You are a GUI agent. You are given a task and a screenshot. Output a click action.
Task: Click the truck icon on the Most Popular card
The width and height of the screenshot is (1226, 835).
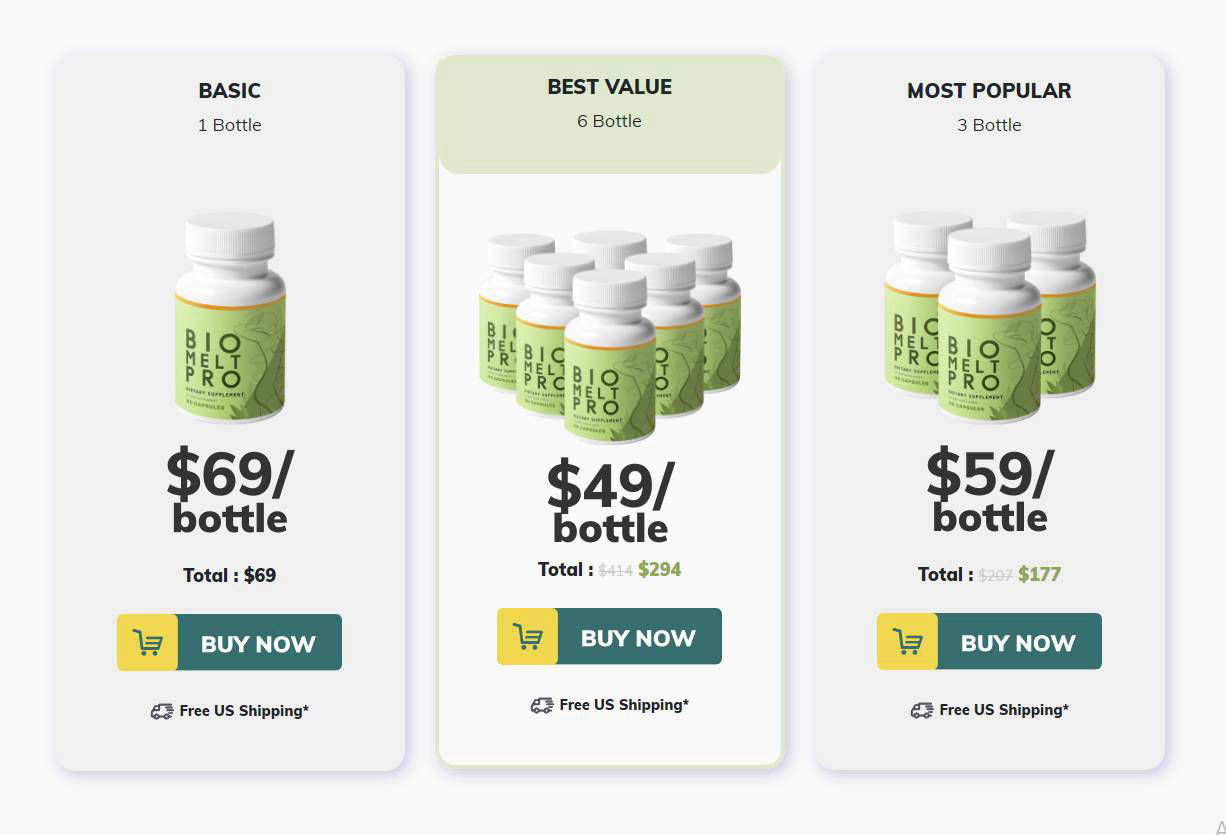(x=921, y=710)
